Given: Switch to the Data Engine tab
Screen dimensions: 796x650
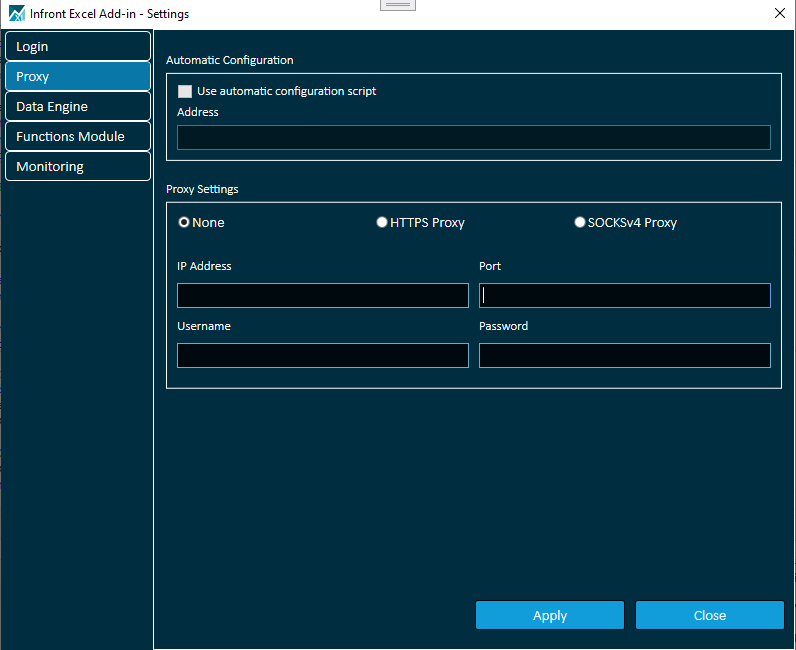Looking at the screenshot, I should (77, 107).
